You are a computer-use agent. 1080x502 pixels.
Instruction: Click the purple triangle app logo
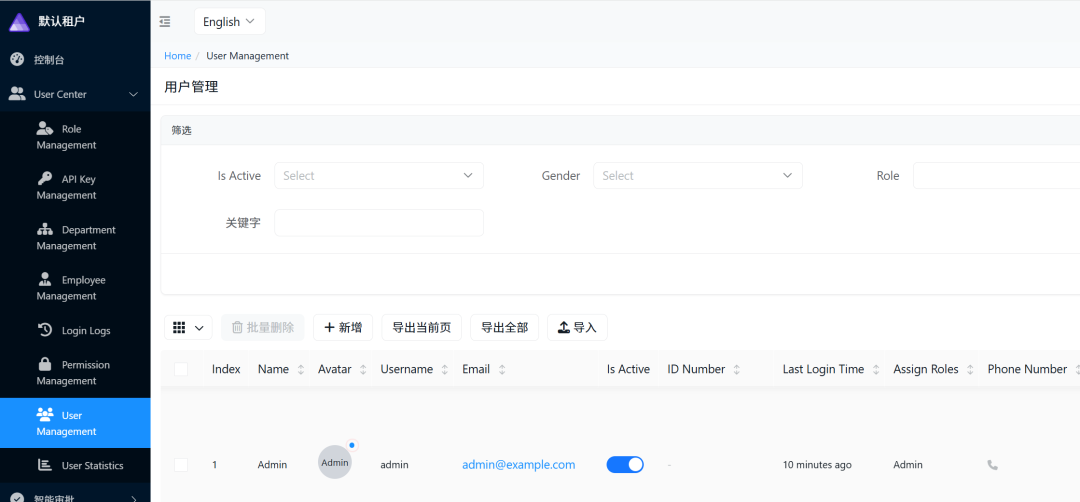click(x=19, y=21)
